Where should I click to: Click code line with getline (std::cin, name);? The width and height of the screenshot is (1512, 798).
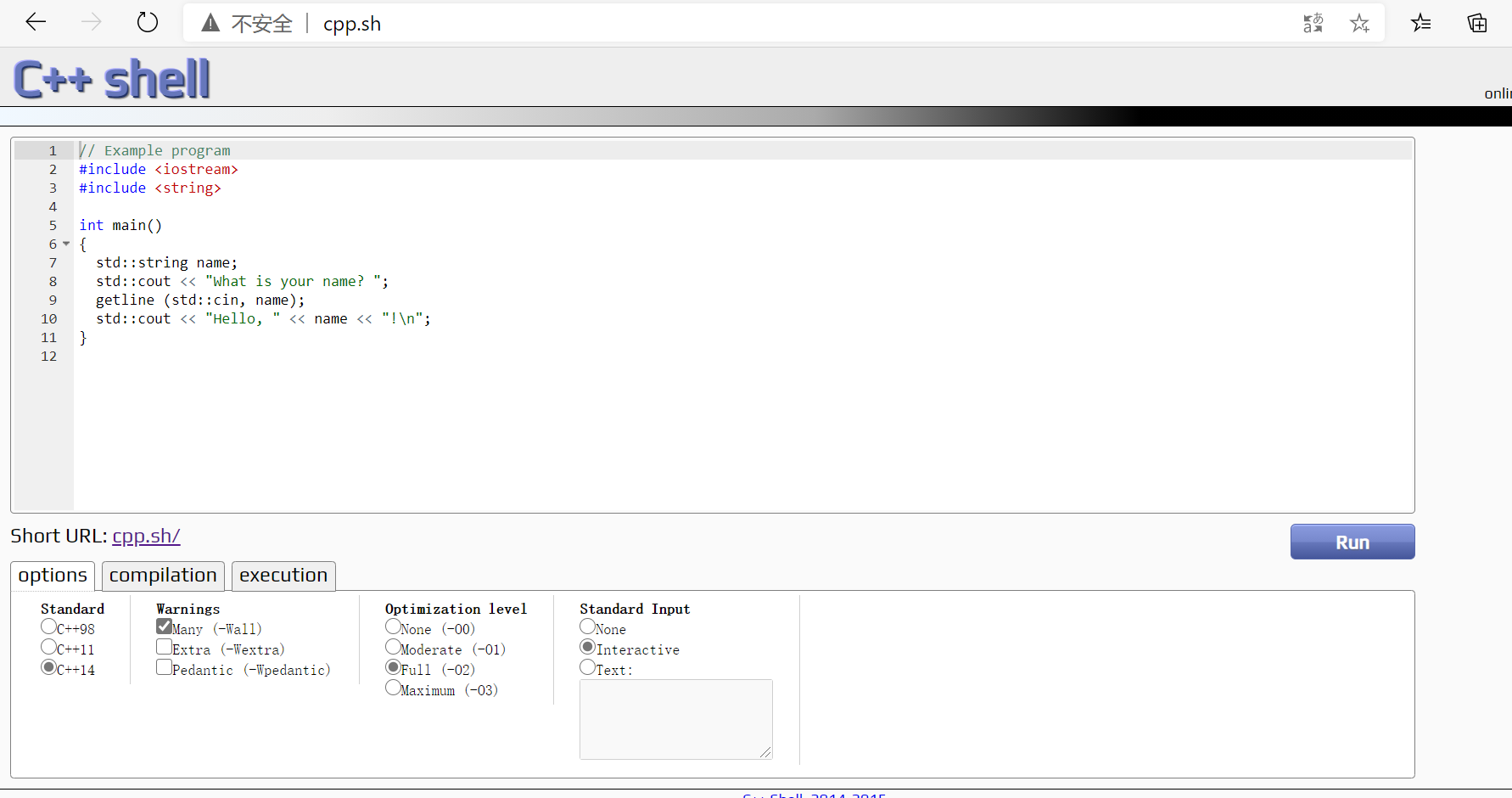point(200,300)
